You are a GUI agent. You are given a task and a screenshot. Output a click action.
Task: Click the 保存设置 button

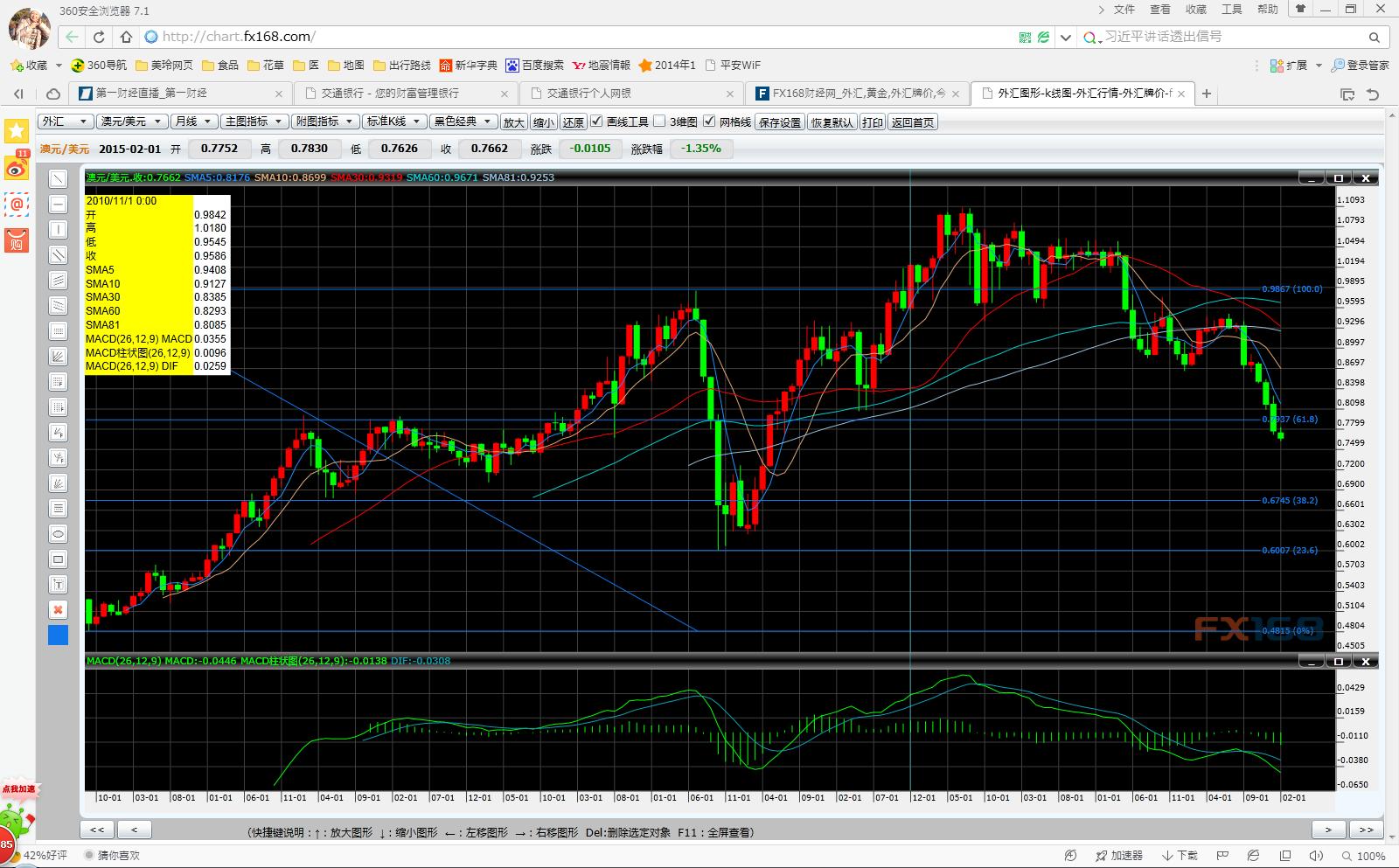(x=780, y=122)
